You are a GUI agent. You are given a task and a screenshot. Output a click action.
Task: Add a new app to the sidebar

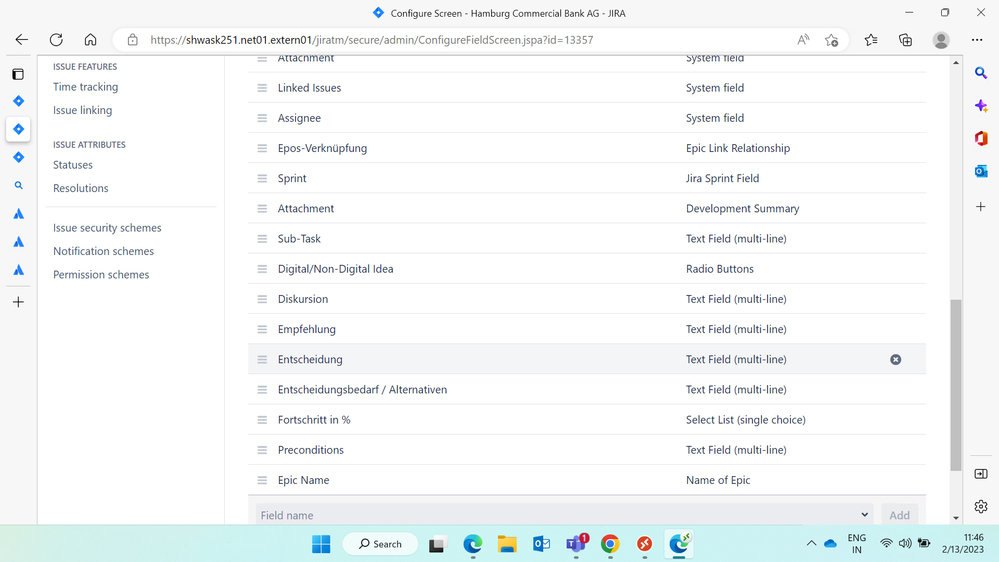[981, 206]
